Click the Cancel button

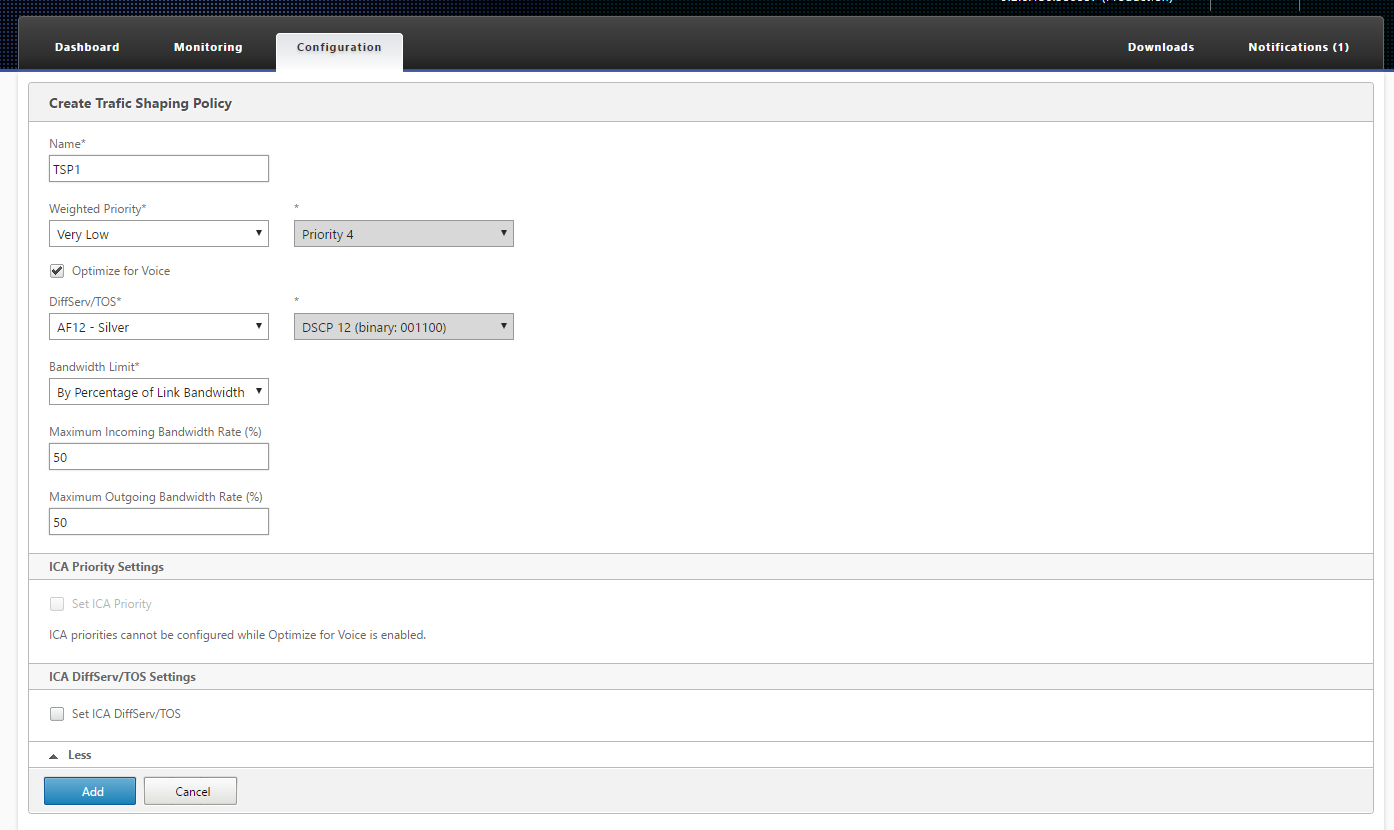click(x=191, y=791)
